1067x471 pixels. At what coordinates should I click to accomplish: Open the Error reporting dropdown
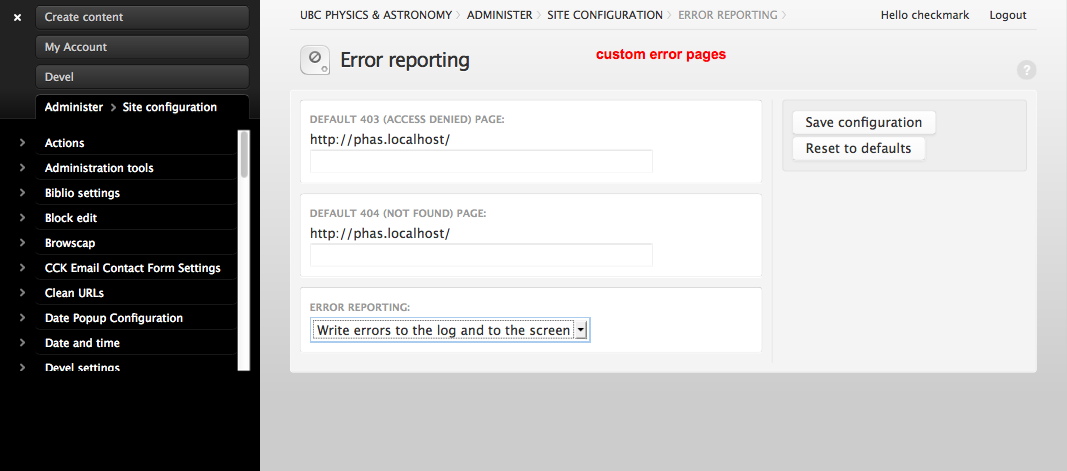449,330
